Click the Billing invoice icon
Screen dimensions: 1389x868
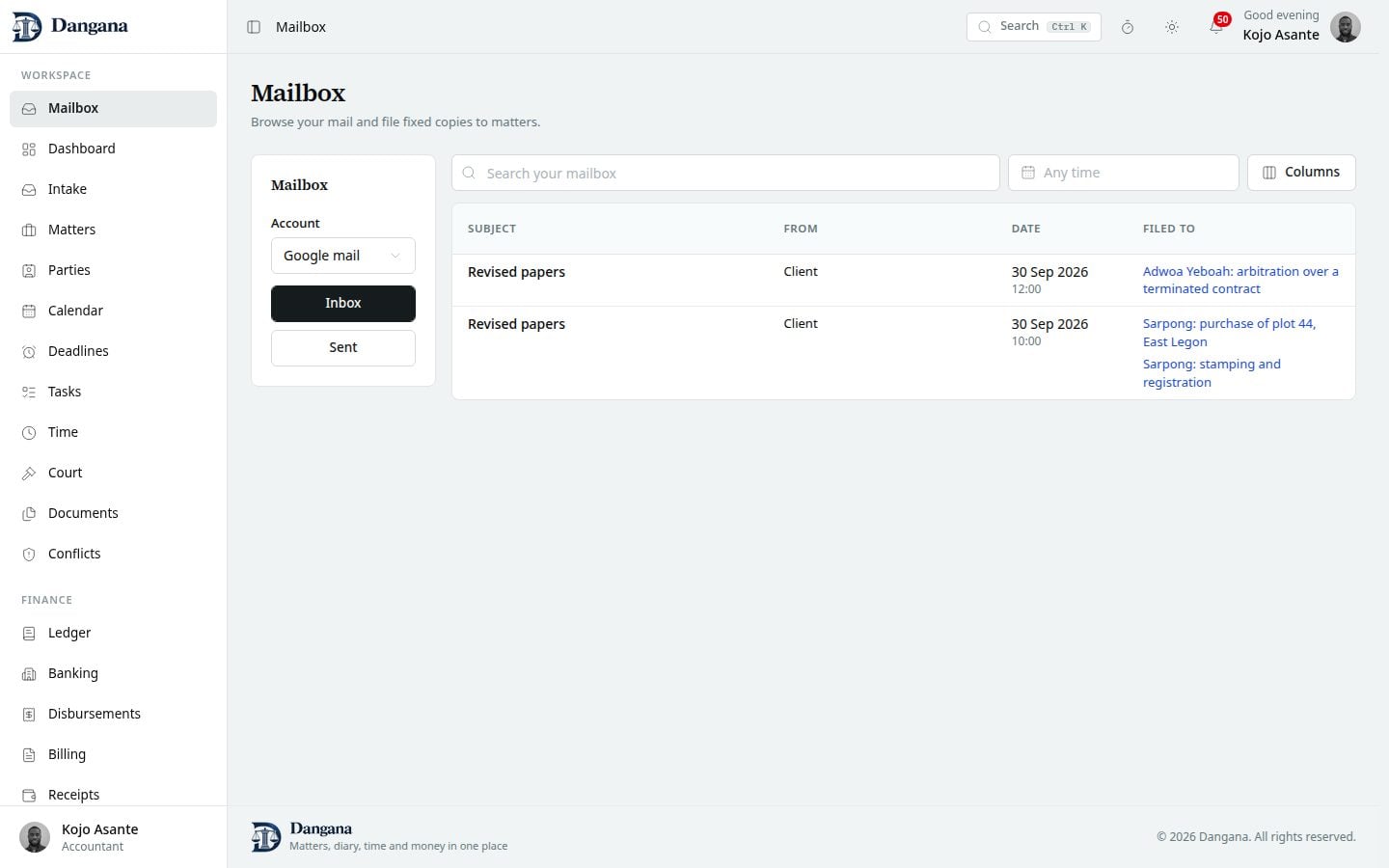coord(29,755)
